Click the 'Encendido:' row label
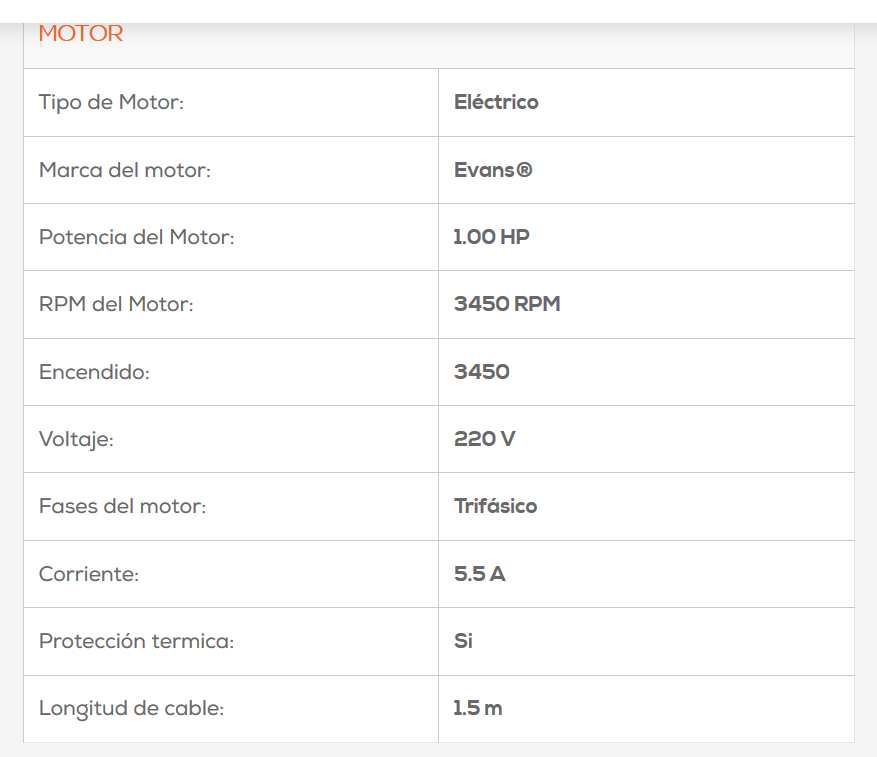Screen dimensions: 877x757 coord(94,372)
